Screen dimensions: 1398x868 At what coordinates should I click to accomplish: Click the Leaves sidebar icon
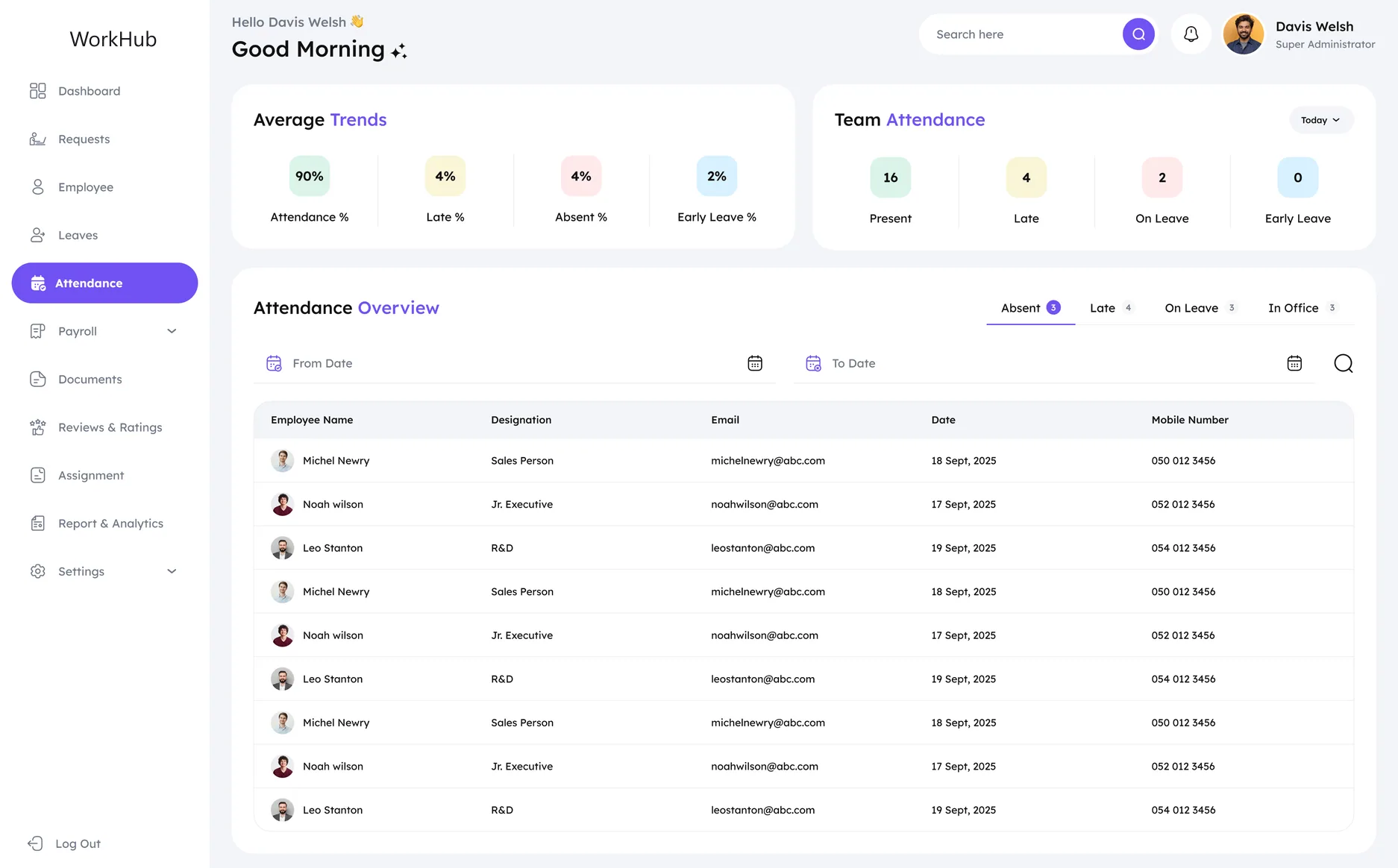(x=38, y=235)
